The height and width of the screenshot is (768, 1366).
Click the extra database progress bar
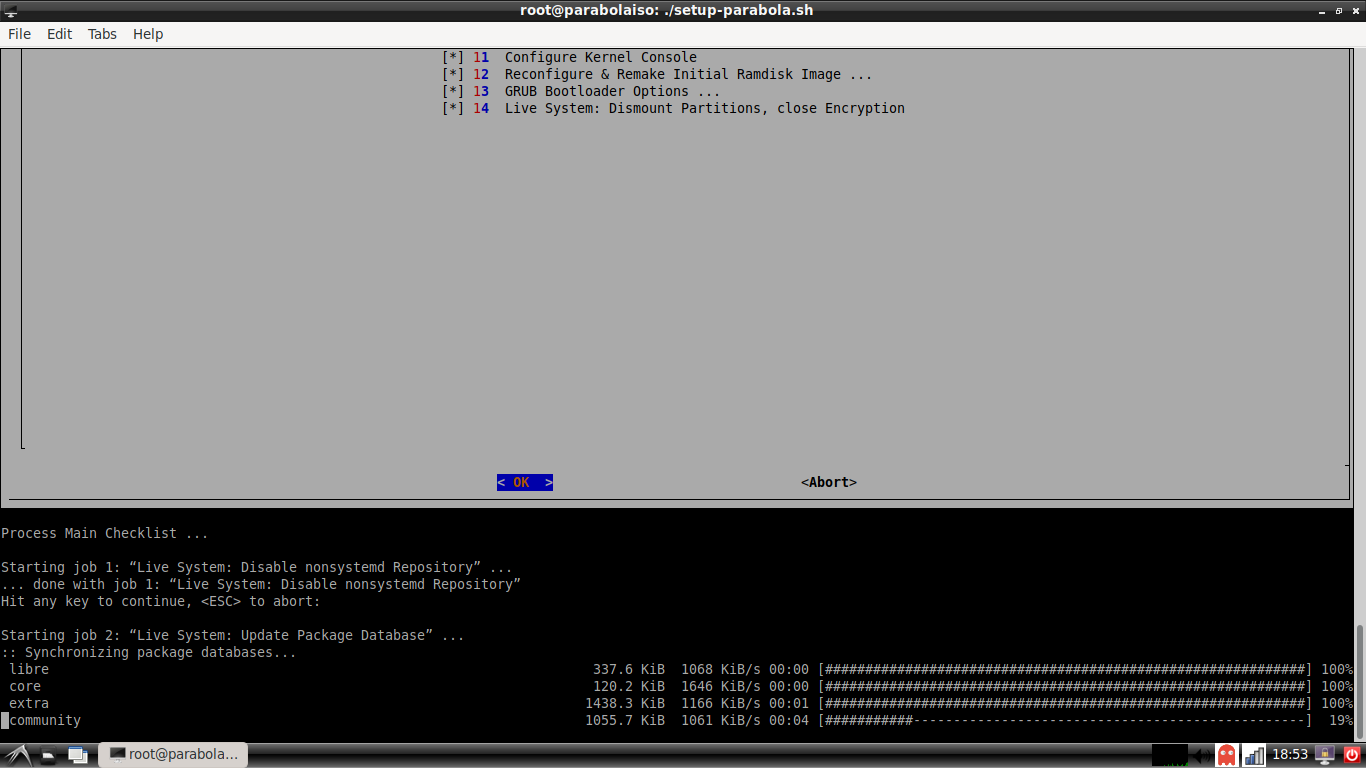click(1065, 703)
